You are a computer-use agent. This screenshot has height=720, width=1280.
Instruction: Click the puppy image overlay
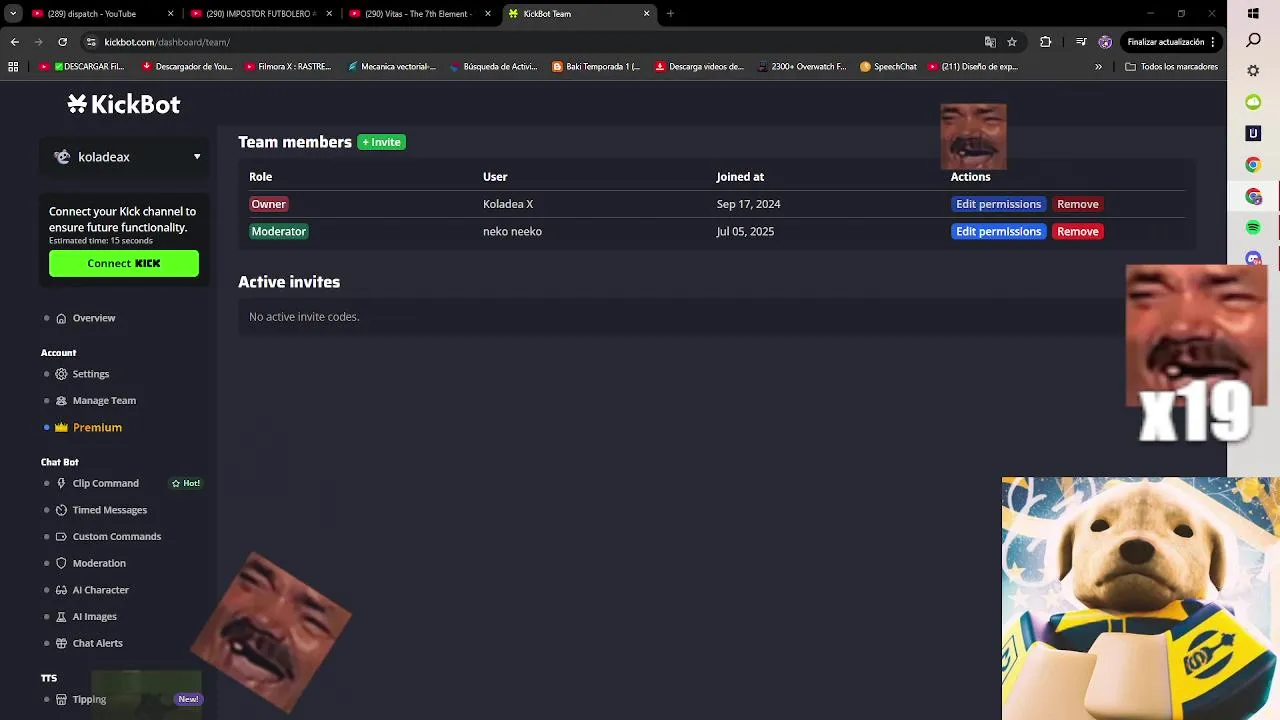(x=1140, y=598)
